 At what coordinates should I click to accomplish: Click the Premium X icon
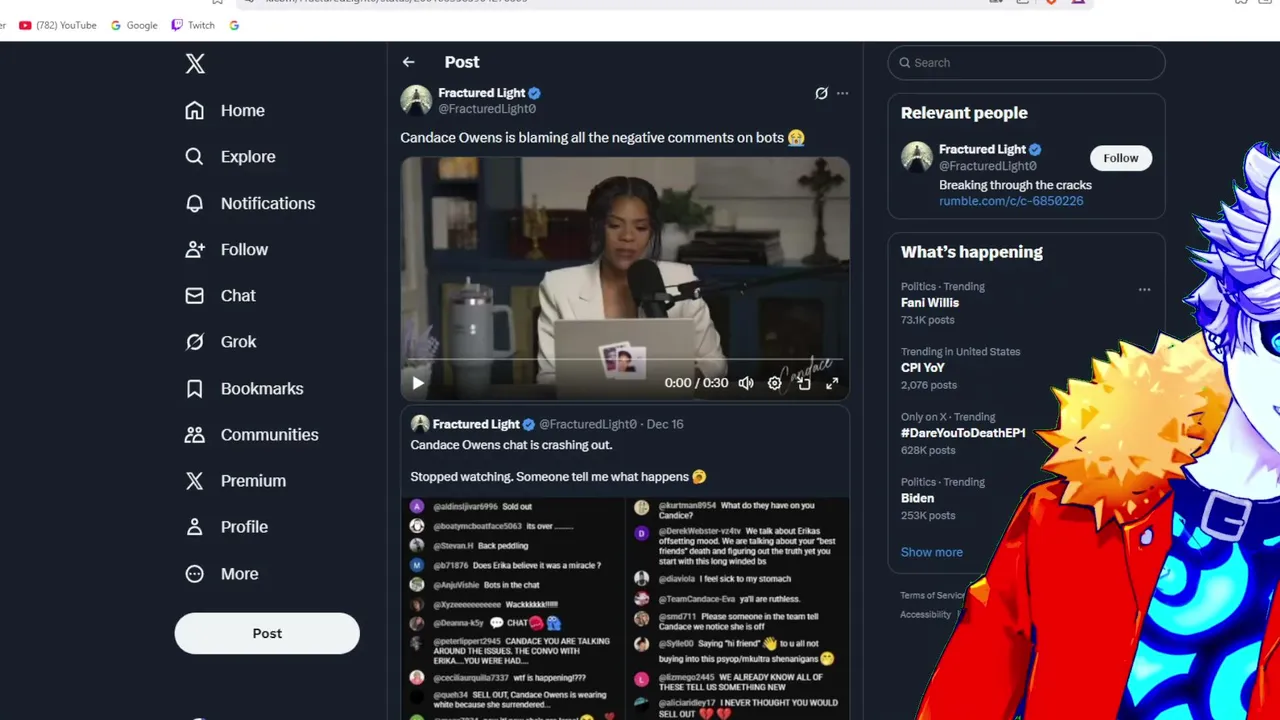pos(195,481)
